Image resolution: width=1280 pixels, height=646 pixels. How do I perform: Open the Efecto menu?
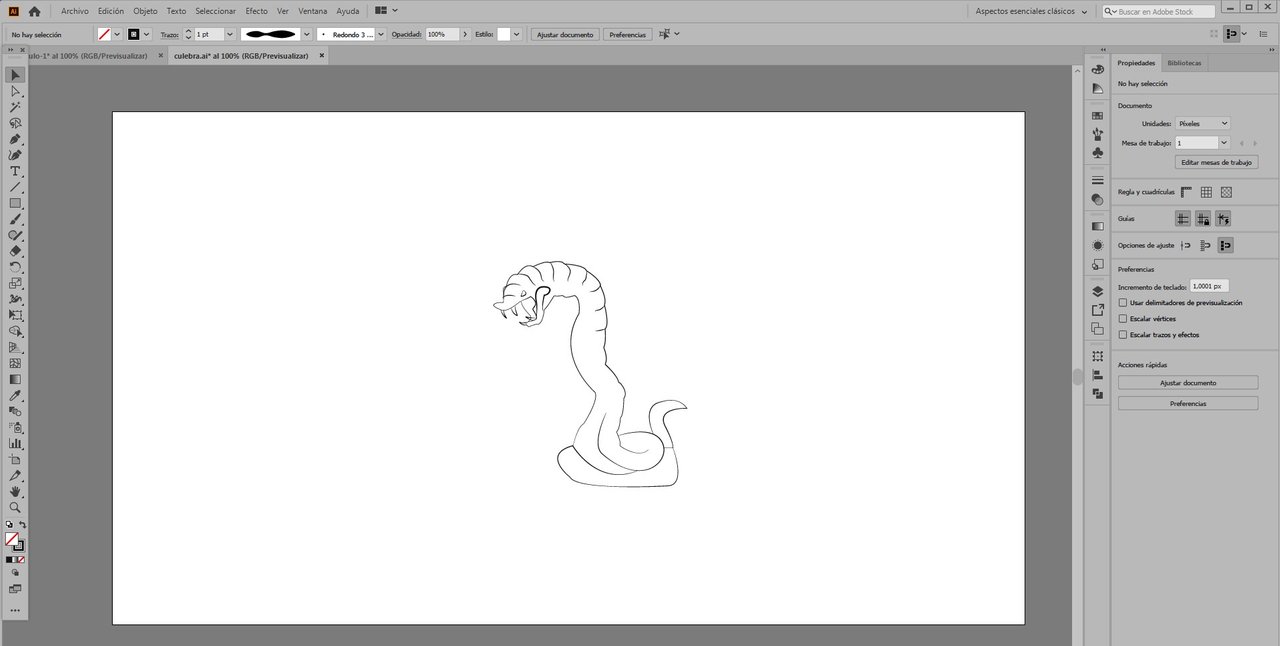(256, 11)
